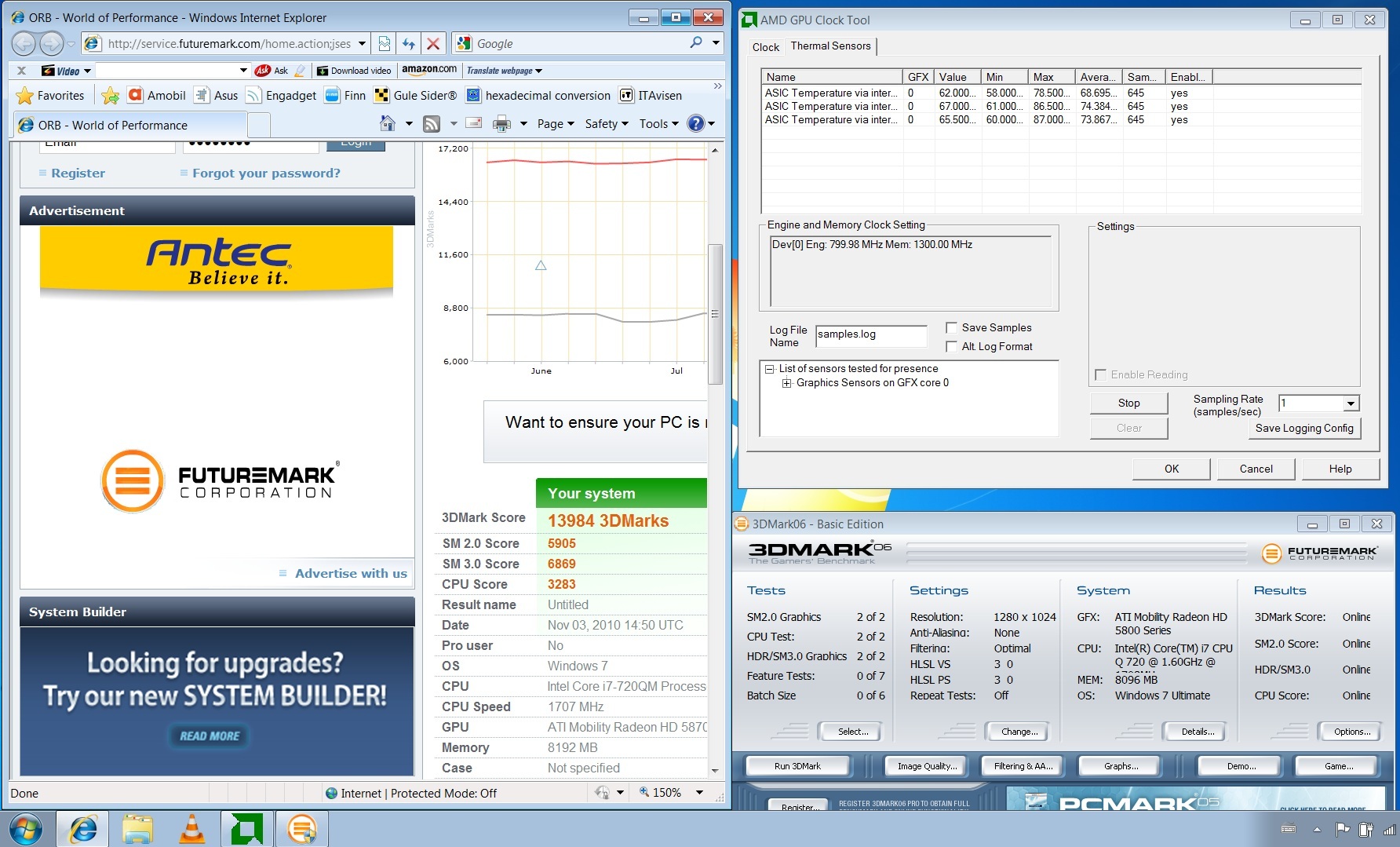Click the search magnifier icon in Google box

pyautogui.click(x=695, y=43)
